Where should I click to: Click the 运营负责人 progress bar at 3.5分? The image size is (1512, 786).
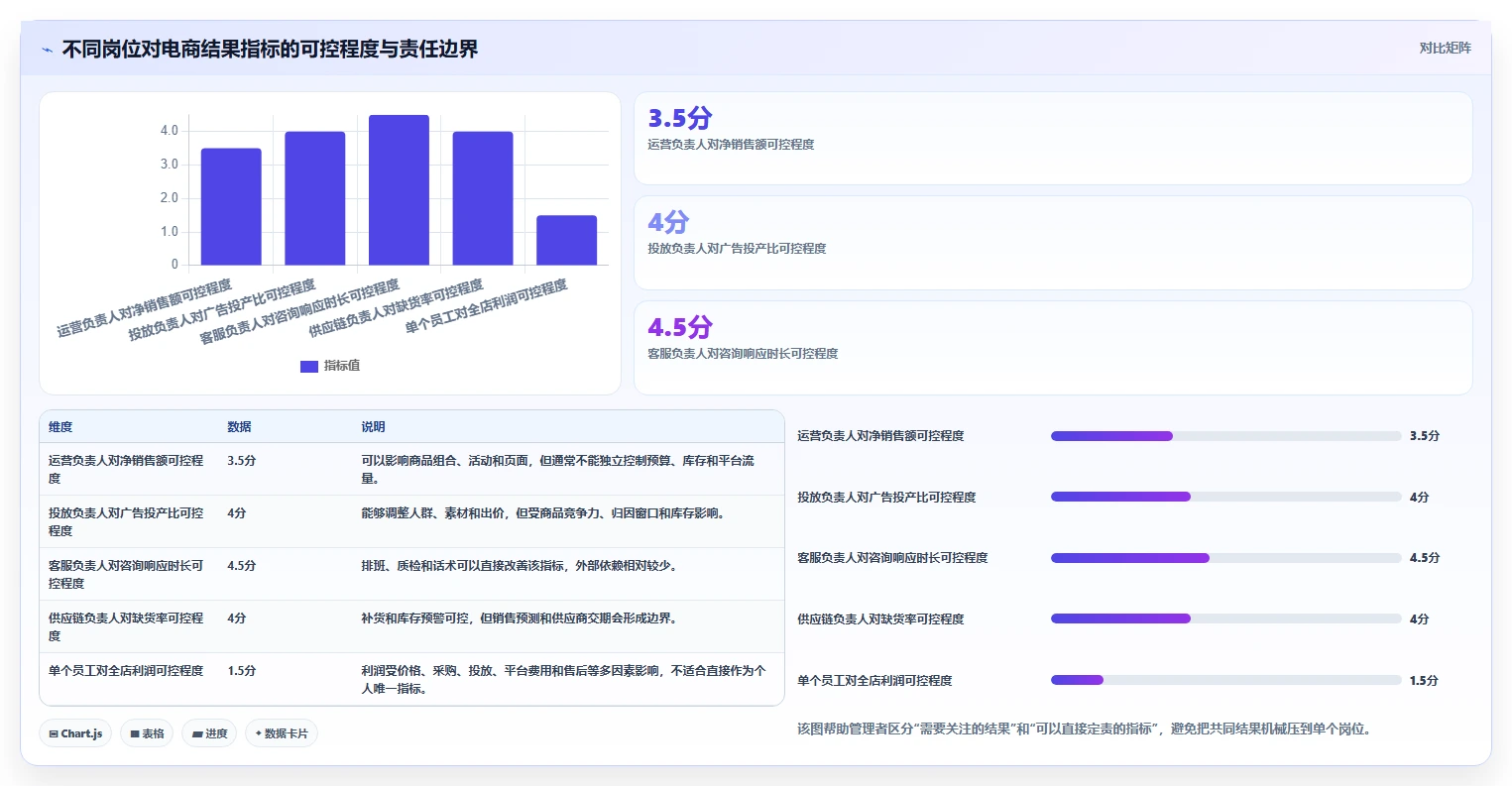[x=1226, y=436]
